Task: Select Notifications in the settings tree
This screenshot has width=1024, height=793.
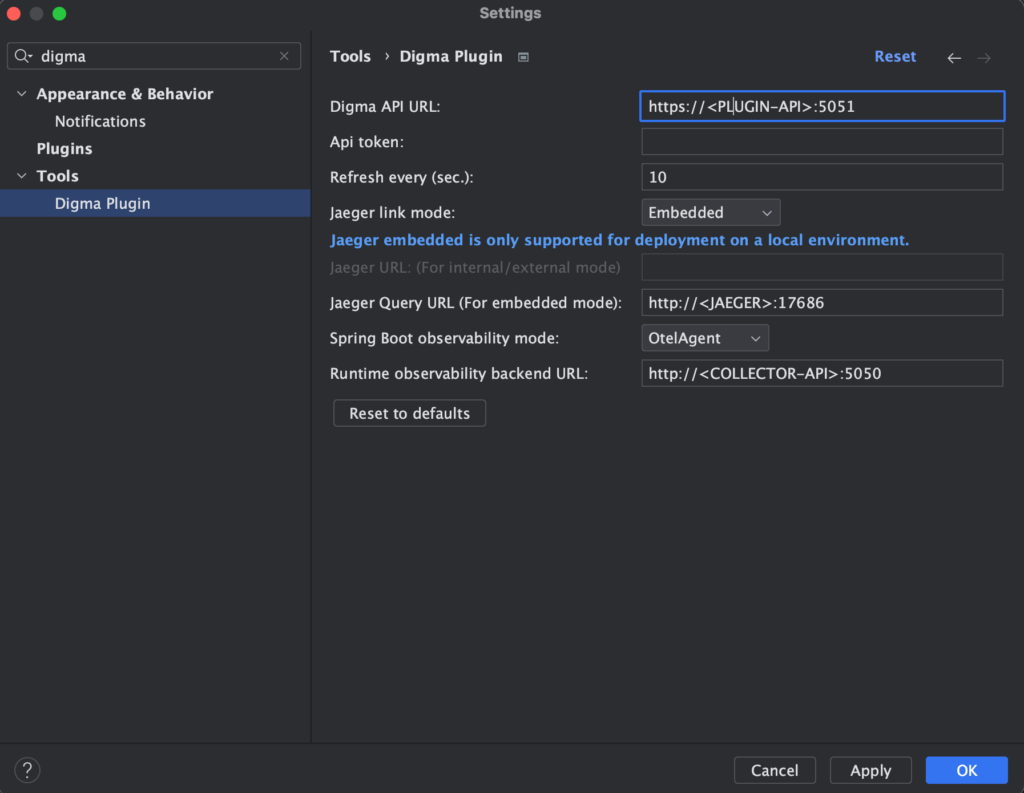Action: tap(100, 121)
